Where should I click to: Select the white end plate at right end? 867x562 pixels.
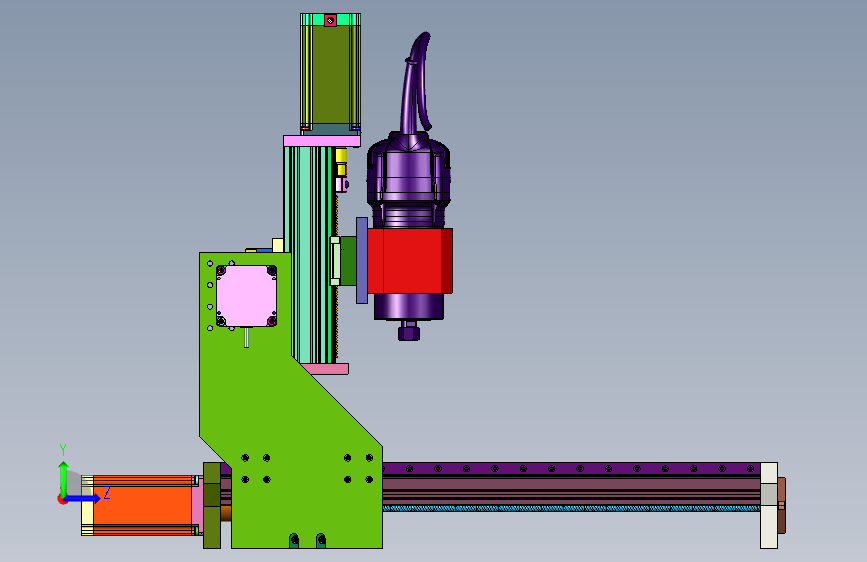pos(769,506)
